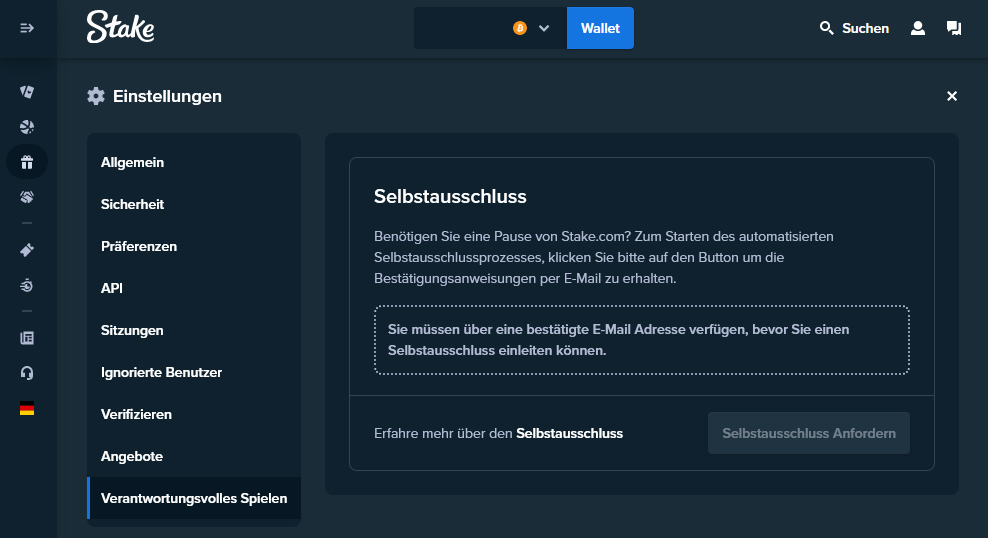Expand the sidebar with the arrow menu icon
This screenshot has width=988, height=538.
click(x=26, y=28)
